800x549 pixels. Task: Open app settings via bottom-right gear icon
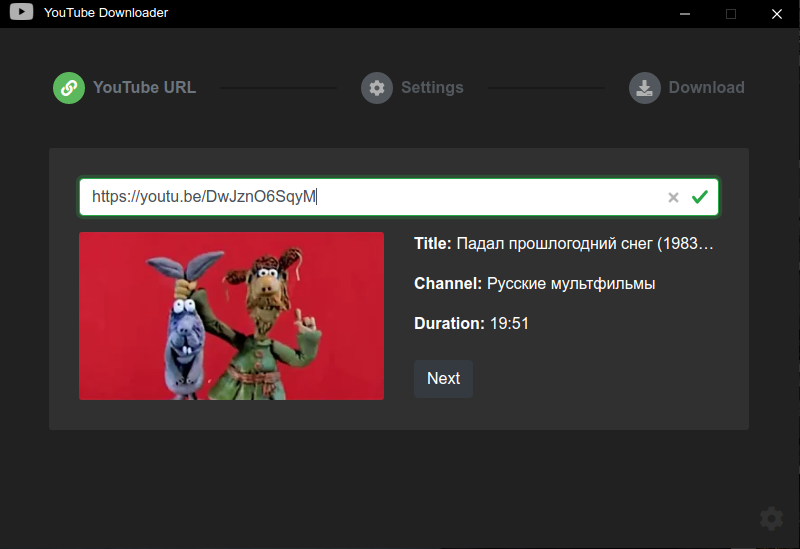[x=771, y=518]
